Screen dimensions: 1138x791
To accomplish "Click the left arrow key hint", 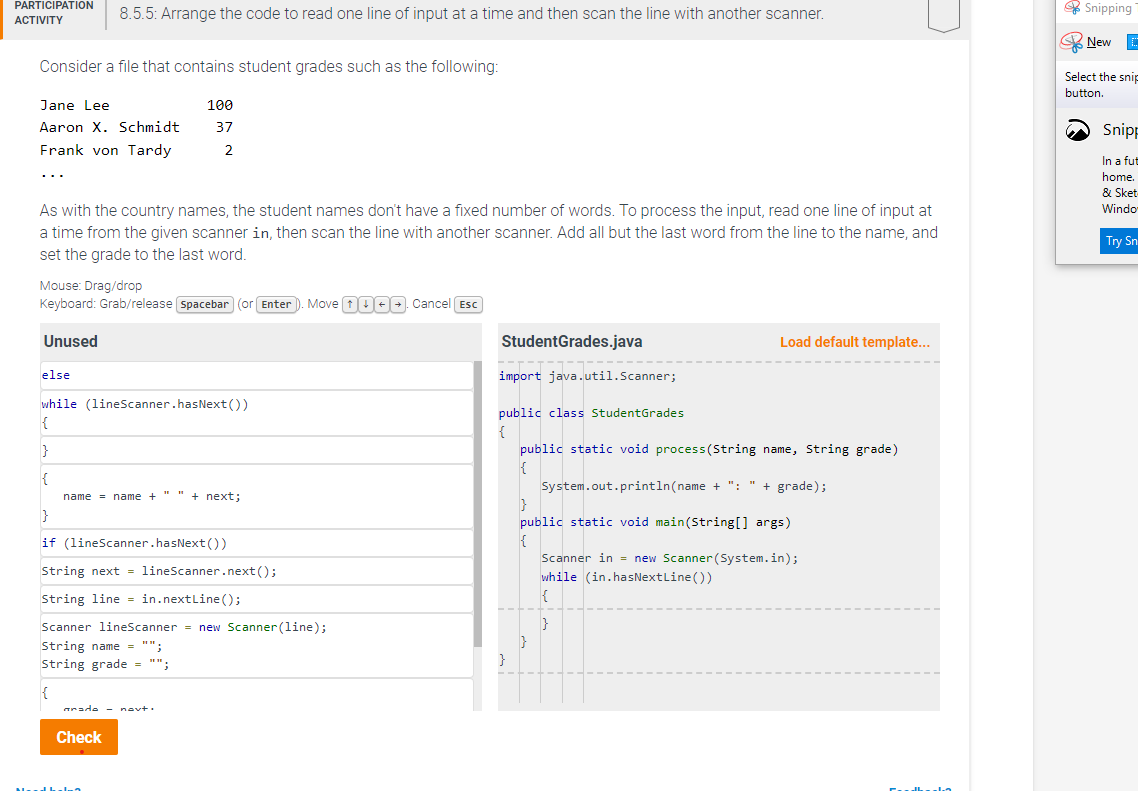I will (382, 304).
